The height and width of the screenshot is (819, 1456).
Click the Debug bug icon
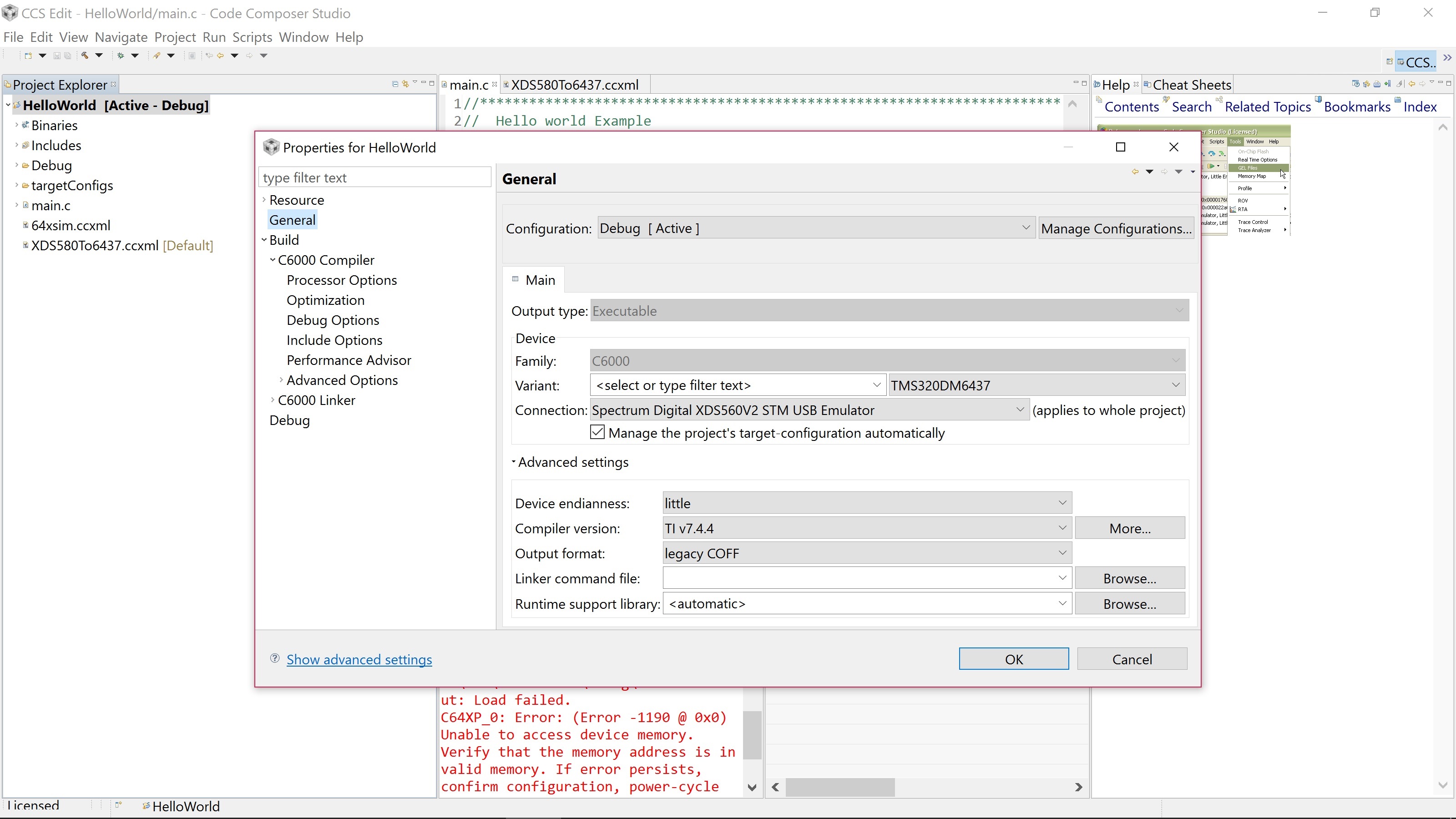point(121,56)
